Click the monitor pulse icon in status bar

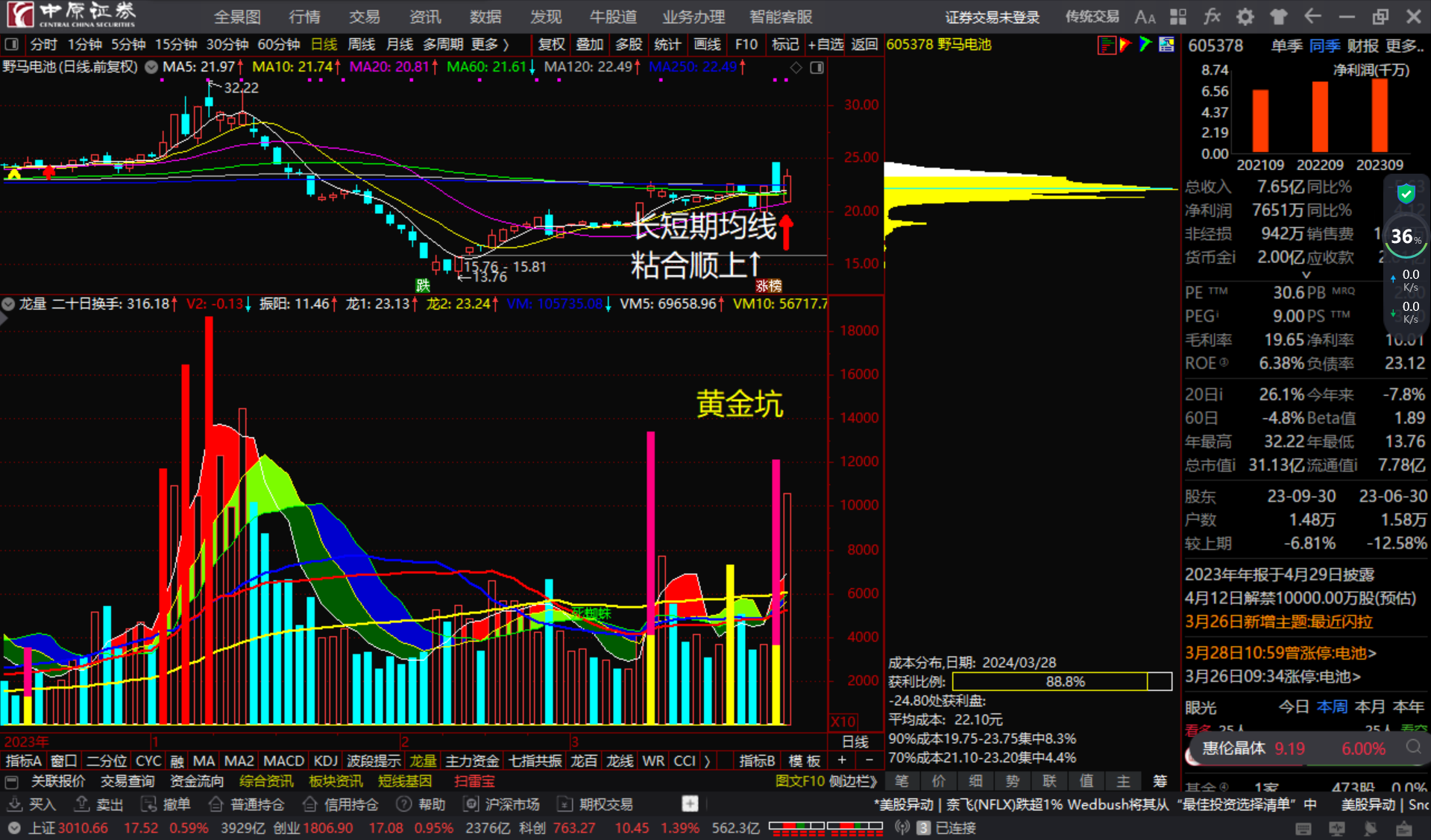1336,828
